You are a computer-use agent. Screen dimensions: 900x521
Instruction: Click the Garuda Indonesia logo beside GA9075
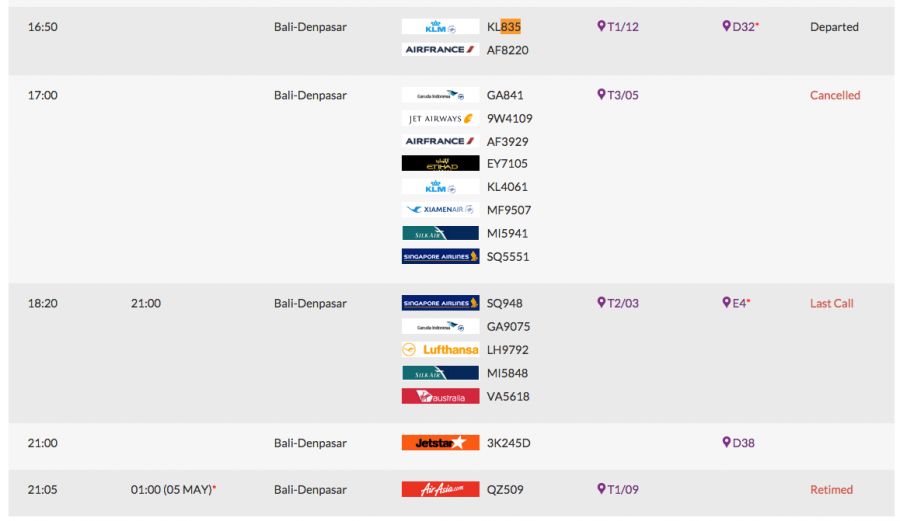440,326
